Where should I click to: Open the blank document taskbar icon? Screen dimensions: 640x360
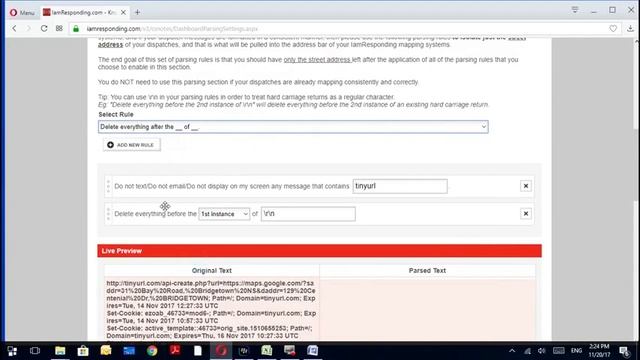pos(198,351)
